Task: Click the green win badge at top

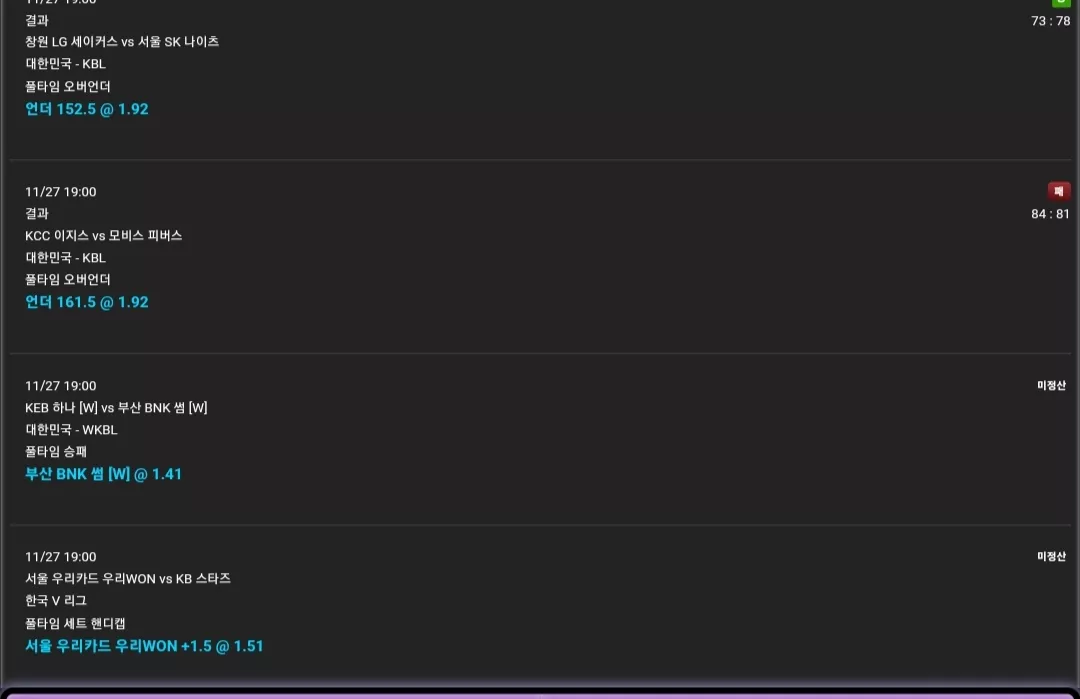Action: (1061, 3)
